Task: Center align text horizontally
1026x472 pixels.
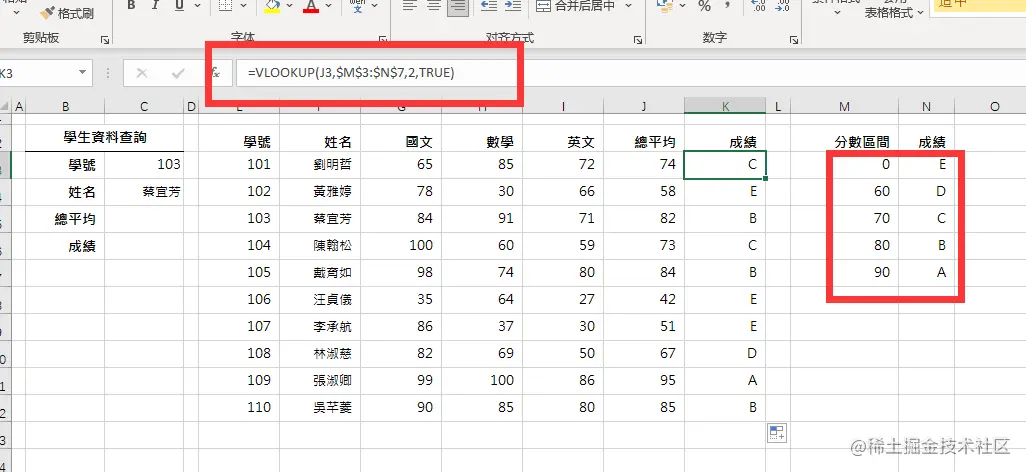Action: [433, 5]
